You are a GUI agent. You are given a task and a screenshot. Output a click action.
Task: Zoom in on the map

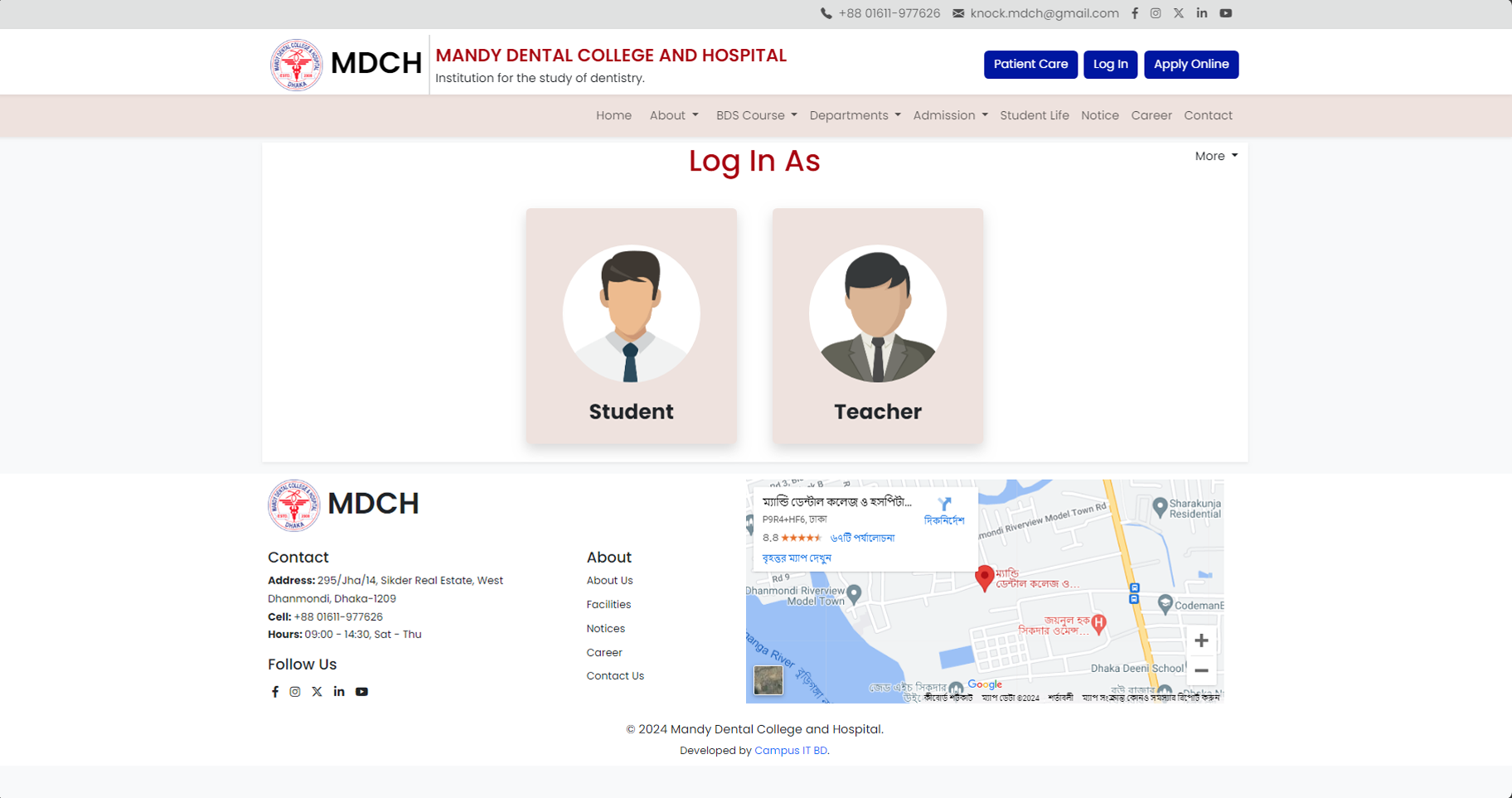pyautogui.click(x=1200, y=641)
